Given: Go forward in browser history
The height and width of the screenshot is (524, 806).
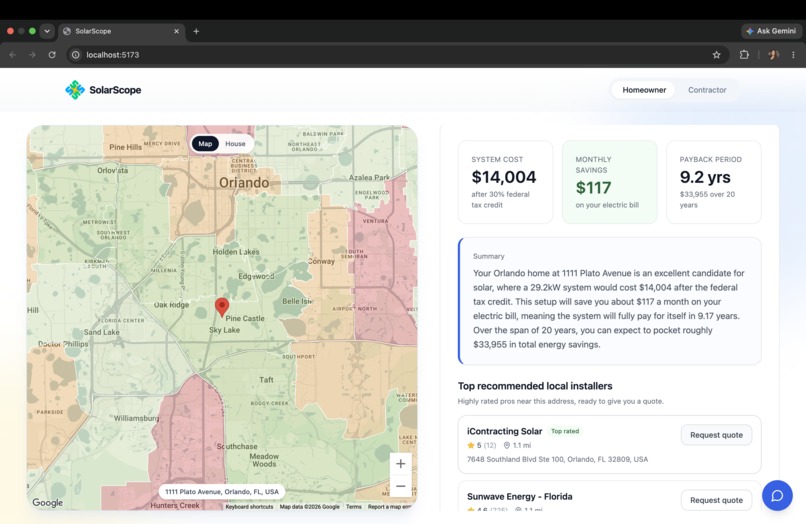Looking at the screenshot, I should coord(32,55).
